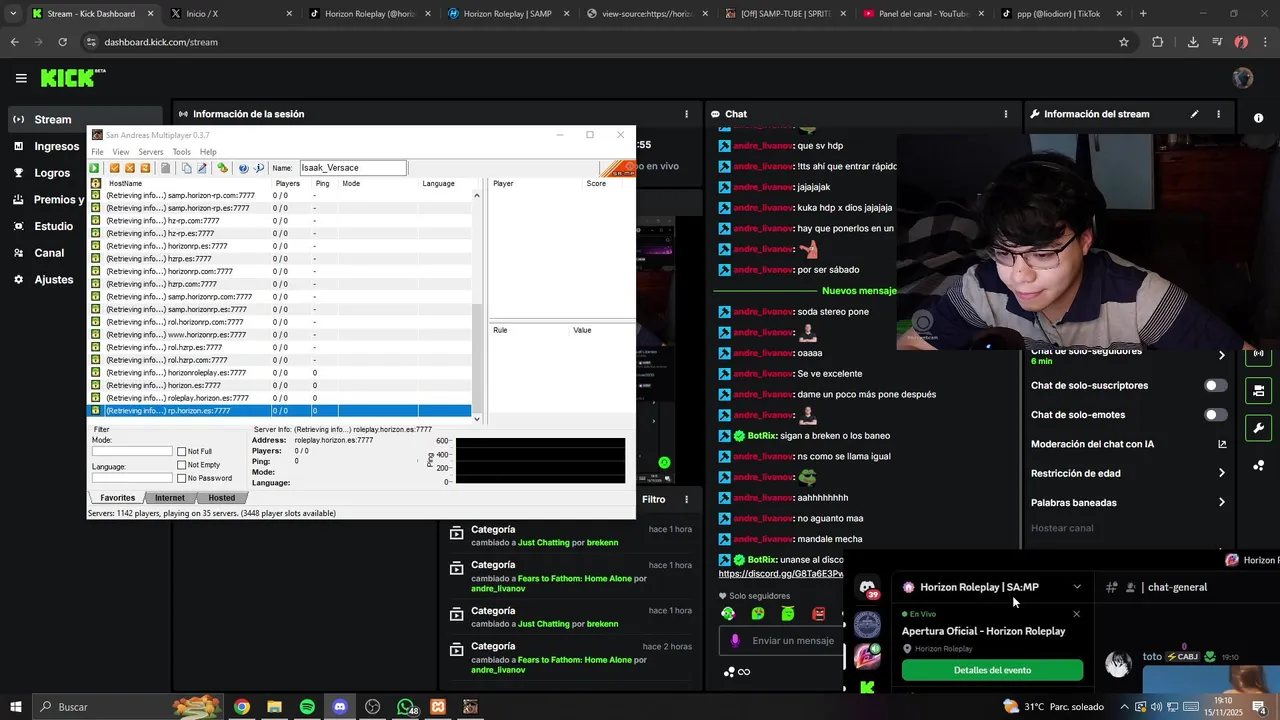The image size is (1280, 720).
Task: Open the Filtro three-dot options menu
Action: click(686, 499)
